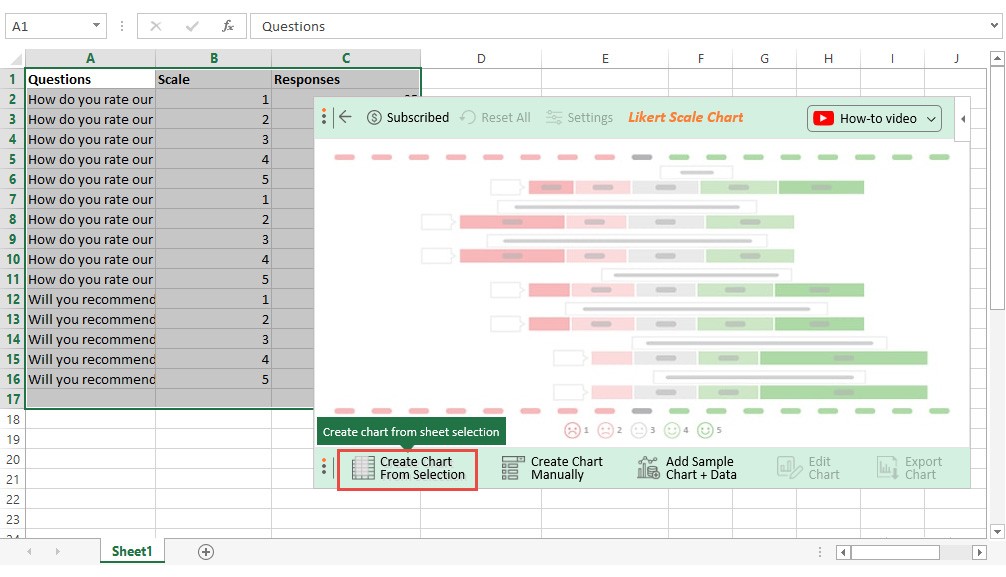1006x577 pixels.
Task: Select column B header
Action: 214,58
